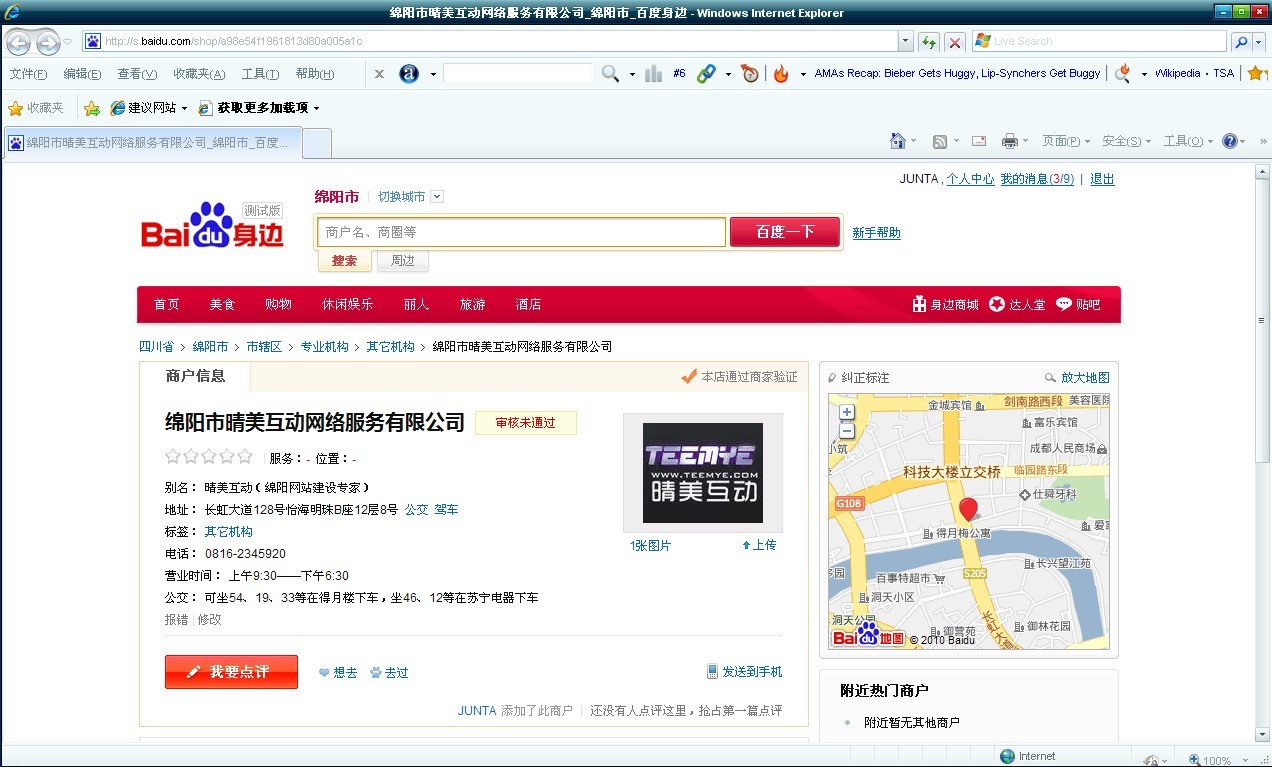Click the 新手帮助 link

coord(876,233)
